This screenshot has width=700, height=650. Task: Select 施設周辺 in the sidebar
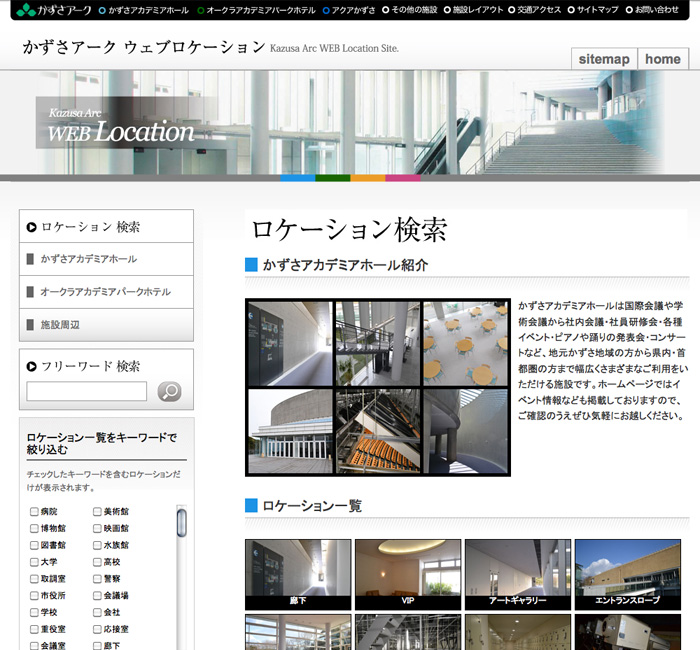pyautogui.click(x=106, y=325)
